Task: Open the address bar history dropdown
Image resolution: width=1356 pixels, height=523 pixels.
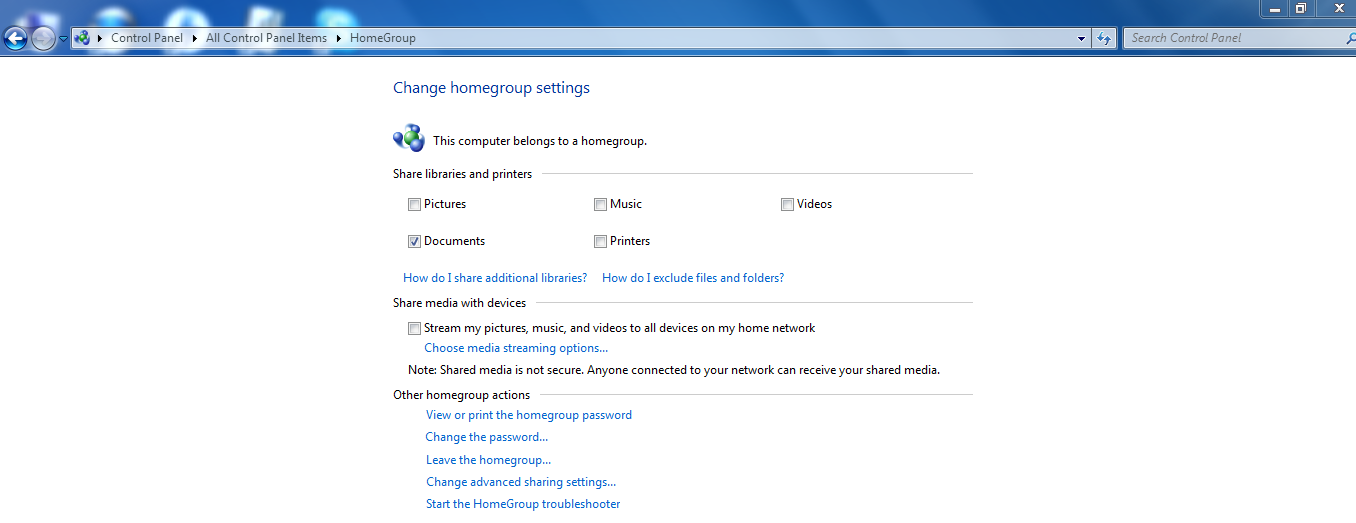Action: [x=1082, y=38]
